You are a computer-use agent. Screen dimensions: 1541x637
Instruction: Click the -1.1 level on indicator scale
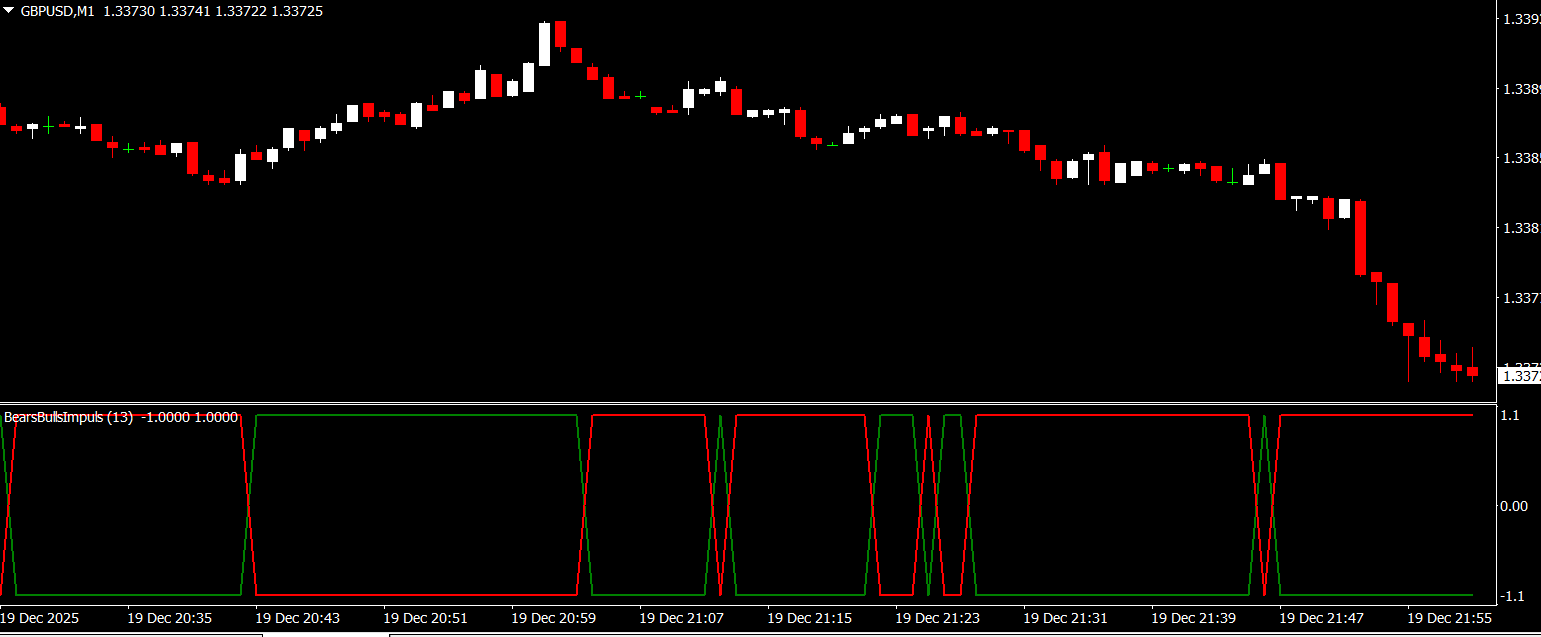[x=1512, y=596]
